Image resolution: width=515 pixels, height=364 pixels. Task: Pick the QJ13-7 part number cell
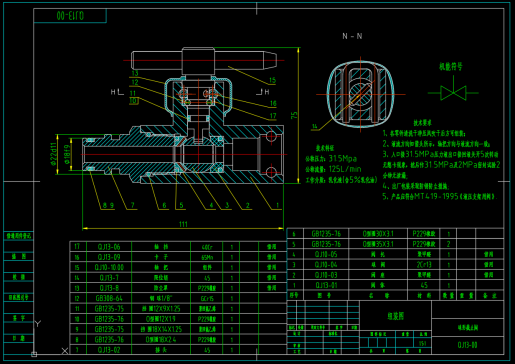109,278
